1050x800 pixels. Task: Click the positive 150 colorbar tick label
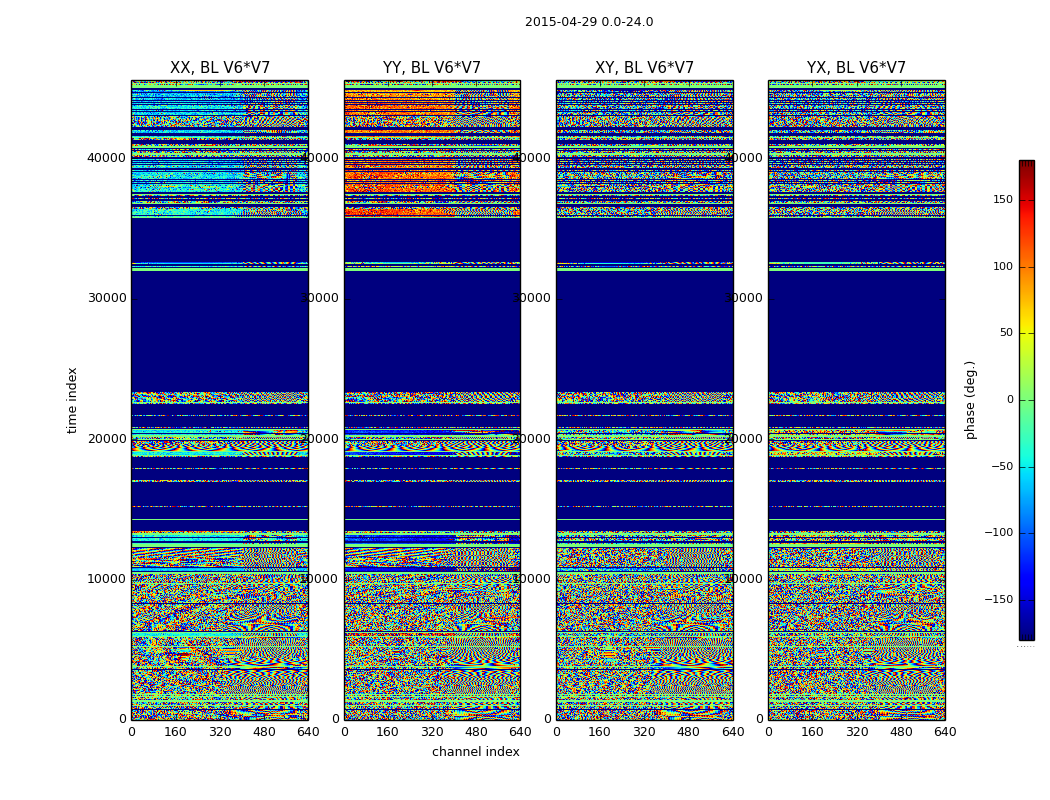pos(1003,200)
